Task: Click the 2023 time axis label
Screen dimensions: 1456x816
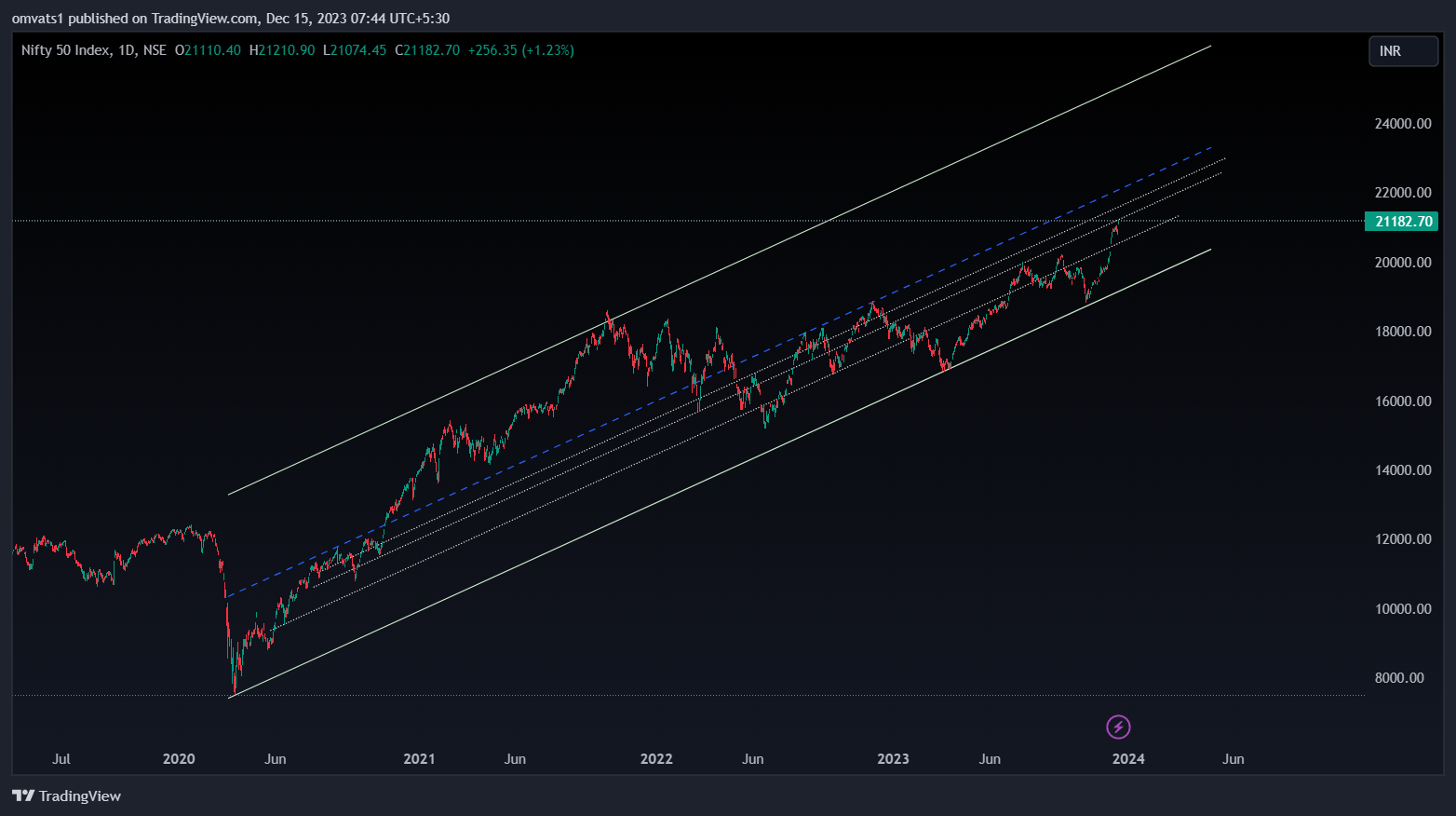Action: tap(893, 759)
